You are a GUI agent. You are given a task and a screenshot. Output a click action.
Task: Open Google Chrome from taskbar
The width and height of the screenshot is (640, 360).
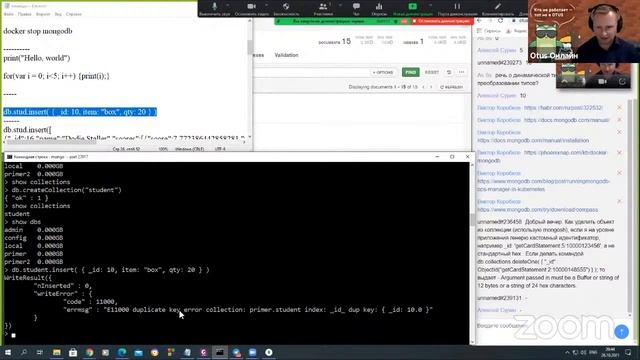click(89, 352)
